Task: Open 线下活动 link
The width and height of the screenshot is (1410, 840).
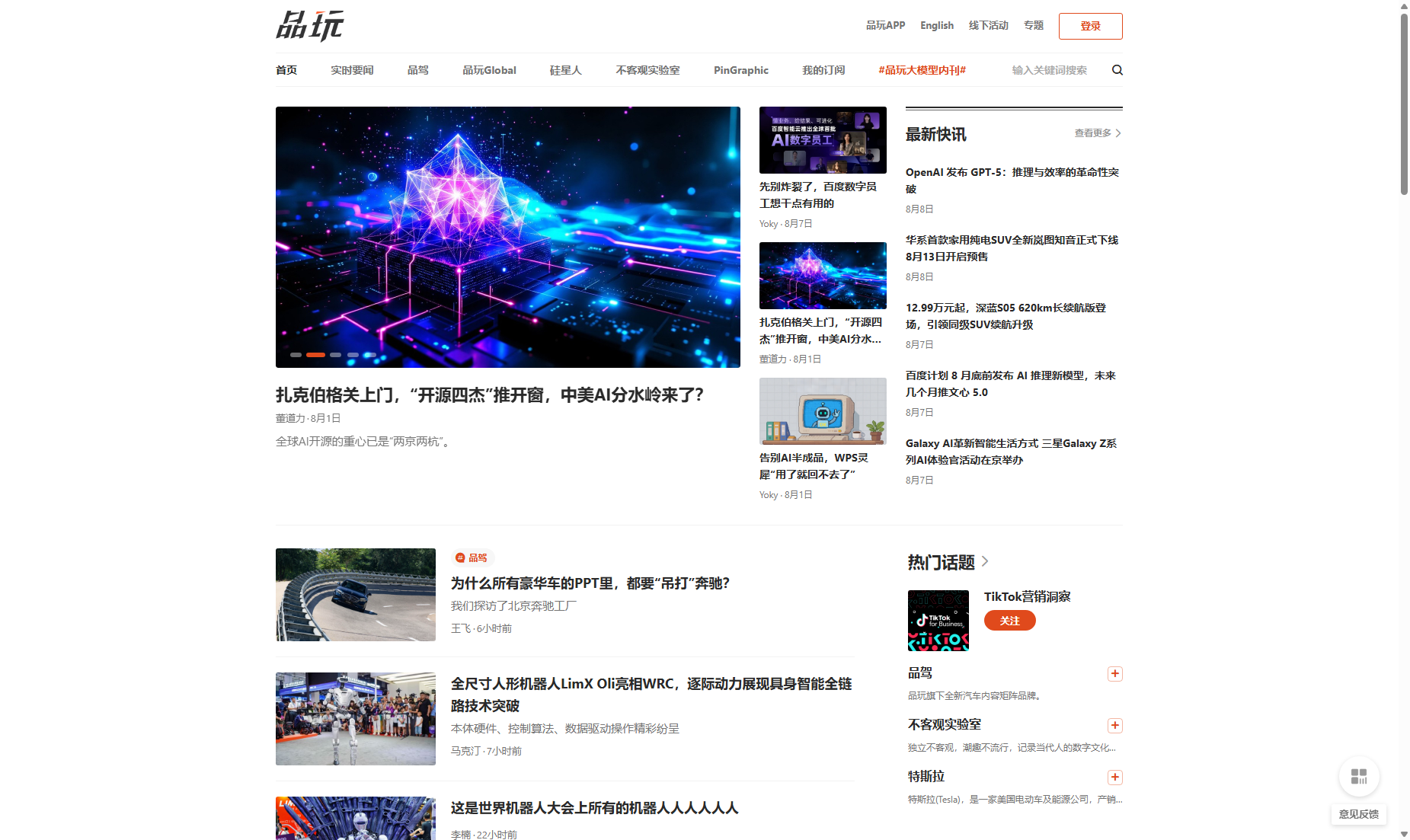Action: [x=989, y=25]
